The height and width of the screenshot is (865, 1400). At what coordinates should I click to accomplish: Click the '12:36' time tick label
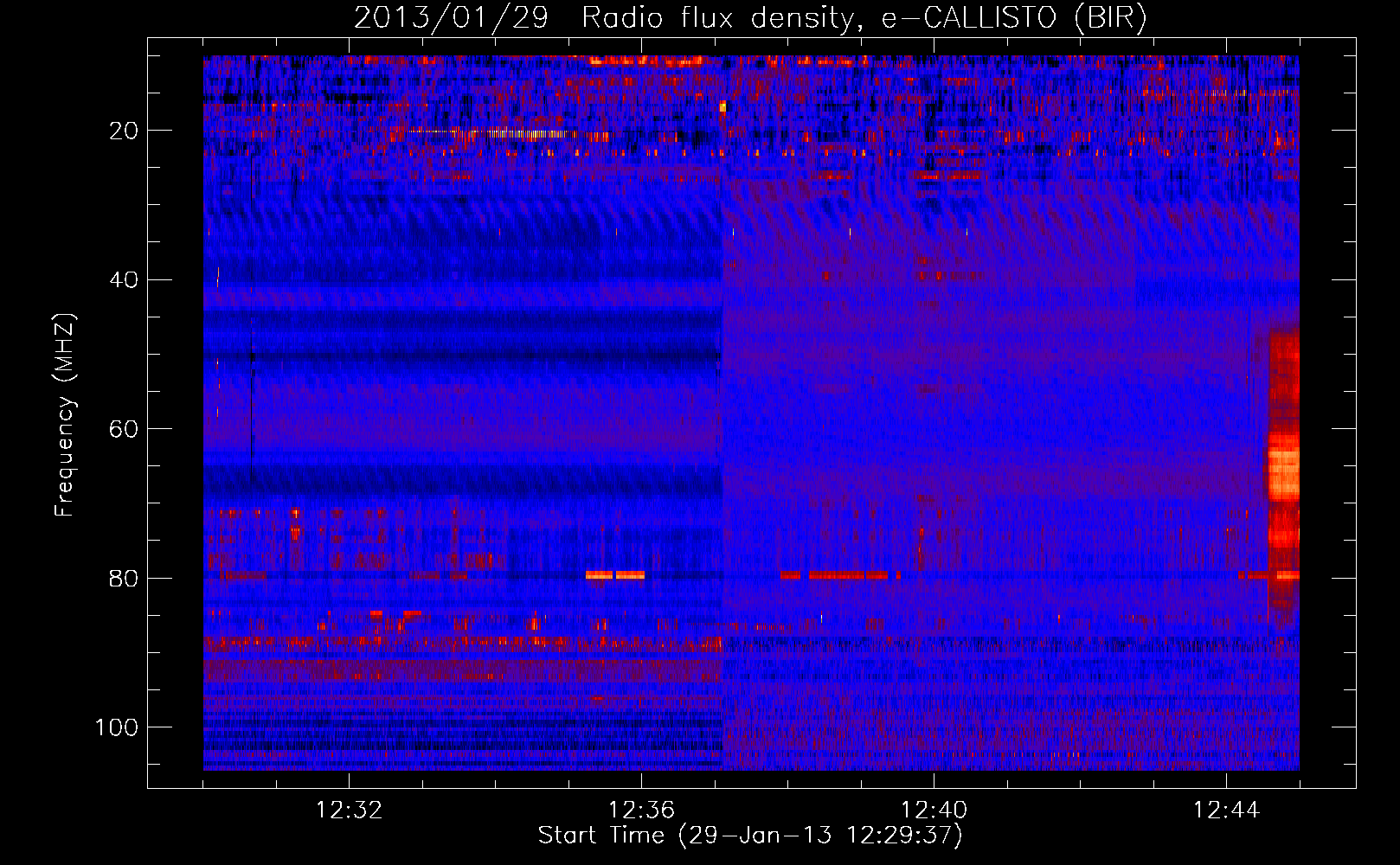click(x=641, y=811)
